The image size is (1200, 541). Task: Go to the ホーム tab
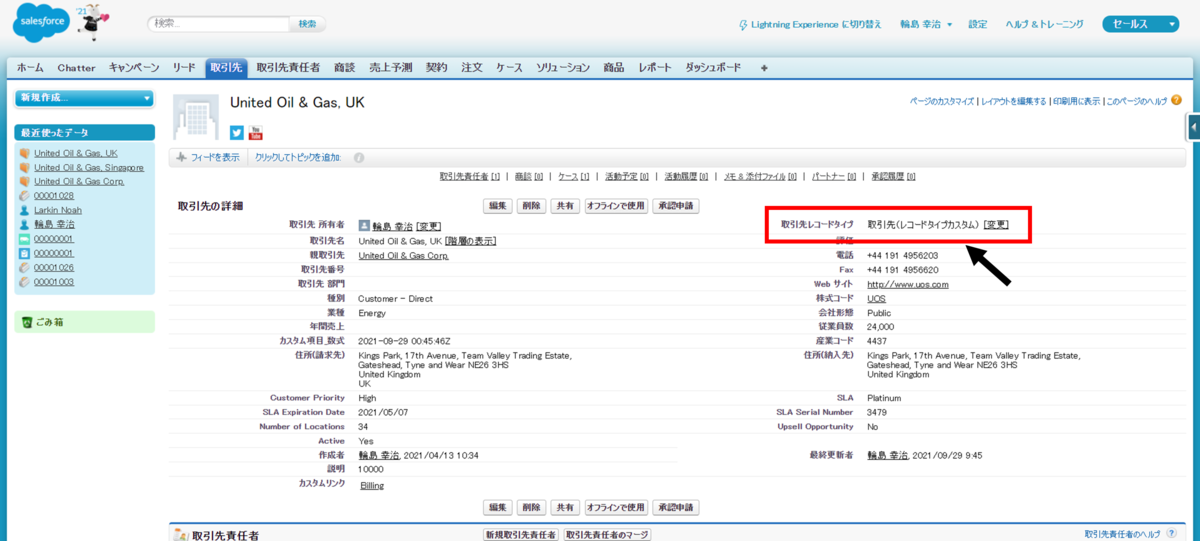(x=30, y=68)
